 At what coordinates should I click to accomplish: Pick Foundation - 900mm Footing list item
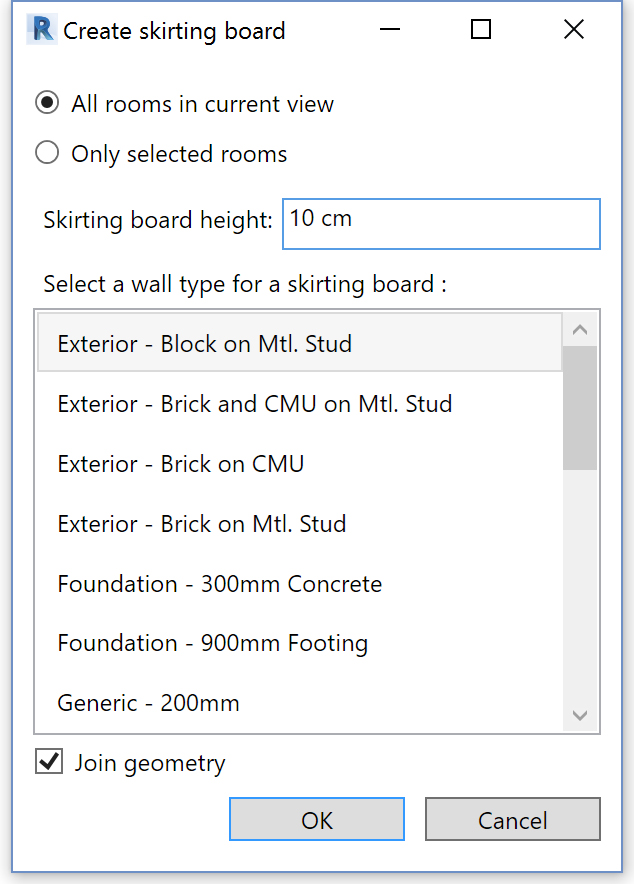[299, 643]
